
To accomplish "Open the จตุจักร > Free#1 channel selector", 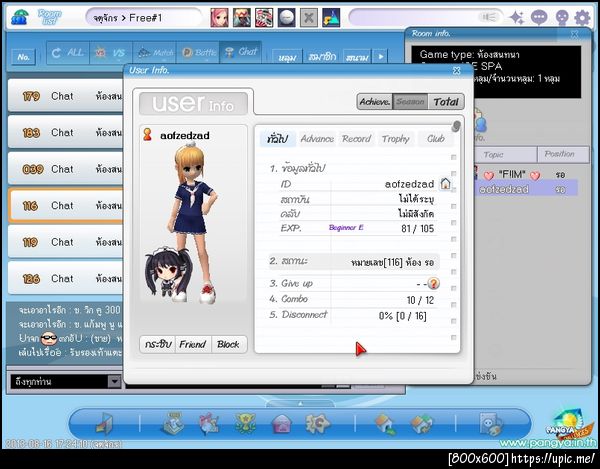I will (143, 18).
